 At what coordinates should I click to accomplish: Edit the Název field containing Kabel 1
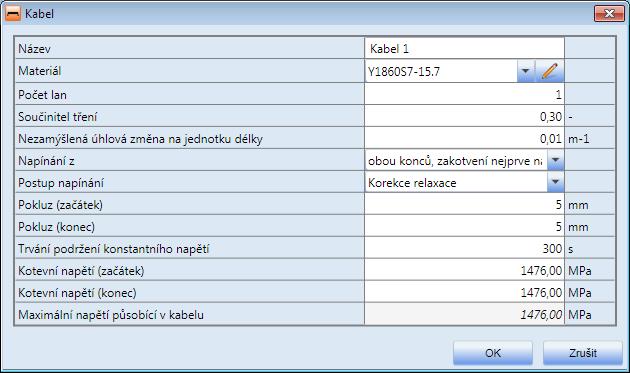coord(464,49)
